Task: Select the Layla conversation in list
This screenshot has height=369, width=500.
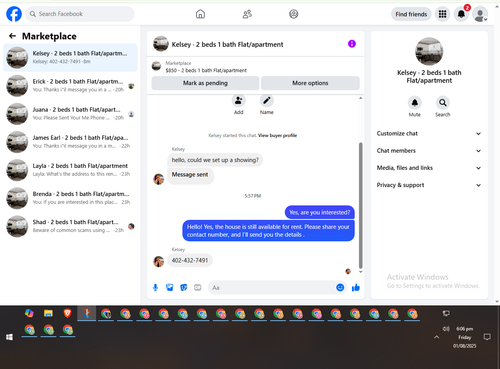Action: (x=70, y=170)
